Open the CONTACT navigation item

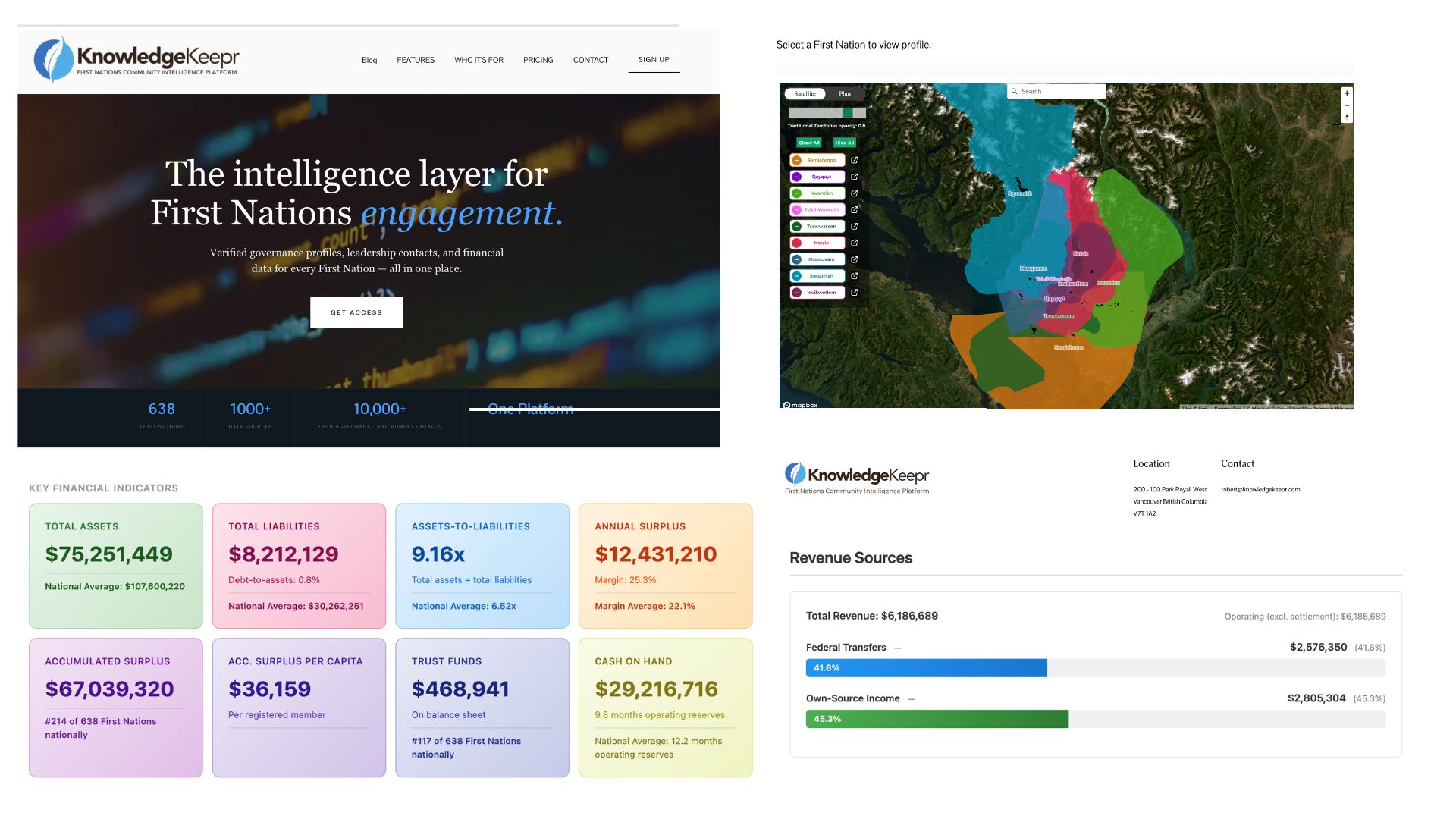click(x=591, y=60)
